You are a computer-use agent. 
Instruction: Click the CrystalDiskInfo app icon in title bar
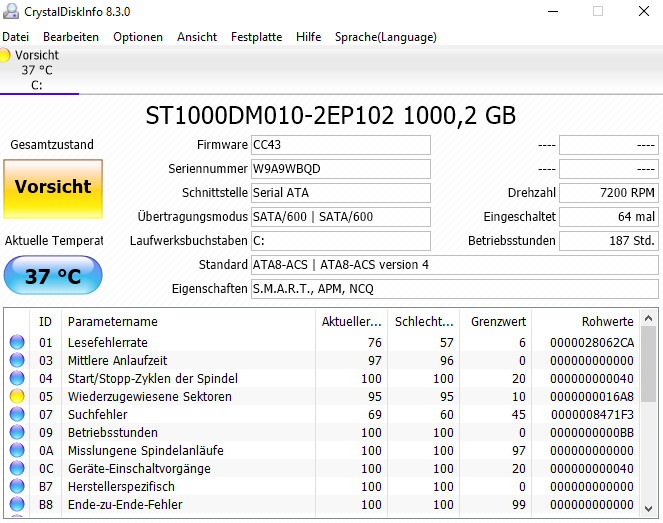tap(11, 11)
